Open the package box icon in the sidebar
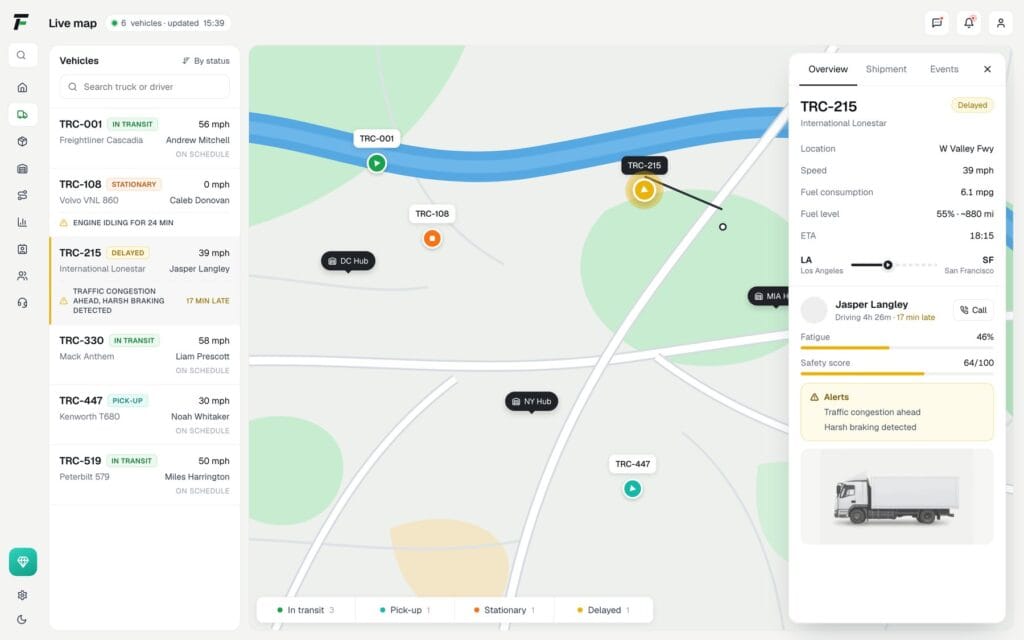The width and height of the screenshot is (1024, 640). [22, 141]
